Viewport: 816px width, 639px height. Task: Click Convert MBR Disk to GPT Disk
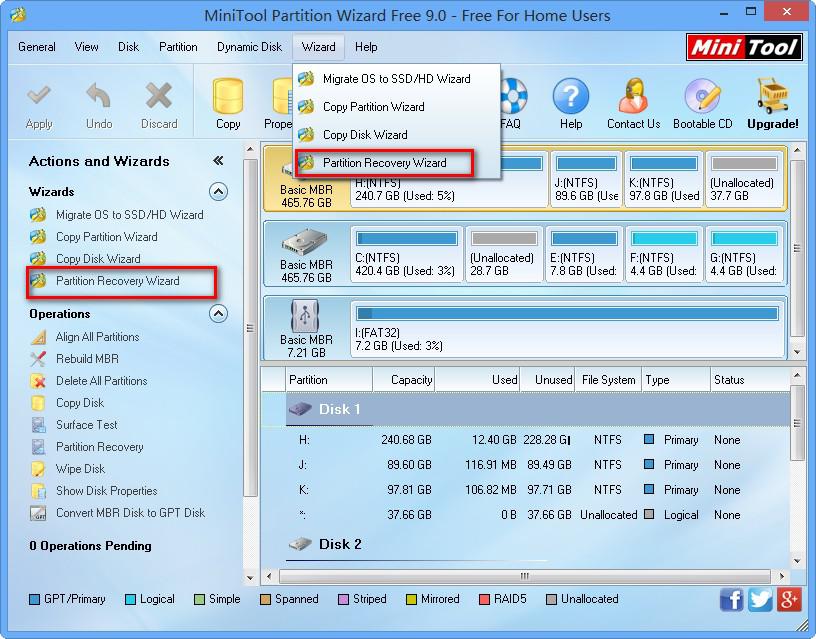(130, 513)
